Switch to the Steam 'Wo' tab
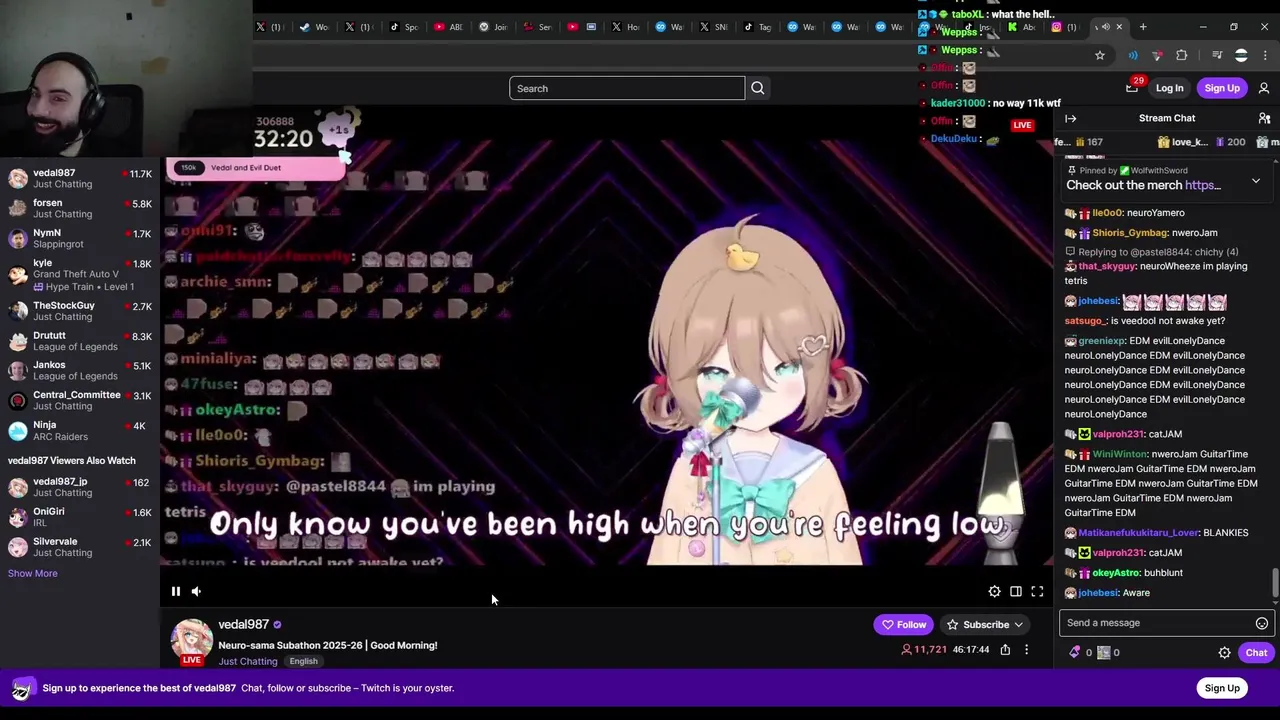Viewport: 1280px width, 720px height. pos(313,27)
